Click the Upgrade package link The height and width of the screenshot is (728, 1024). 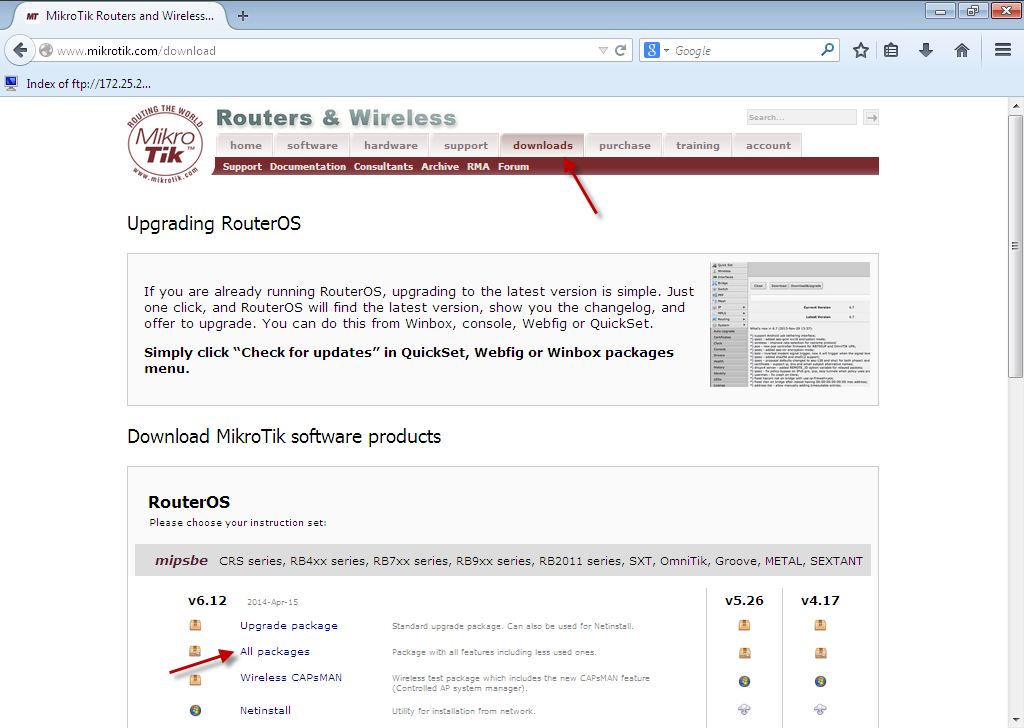[x=289, y=625]
